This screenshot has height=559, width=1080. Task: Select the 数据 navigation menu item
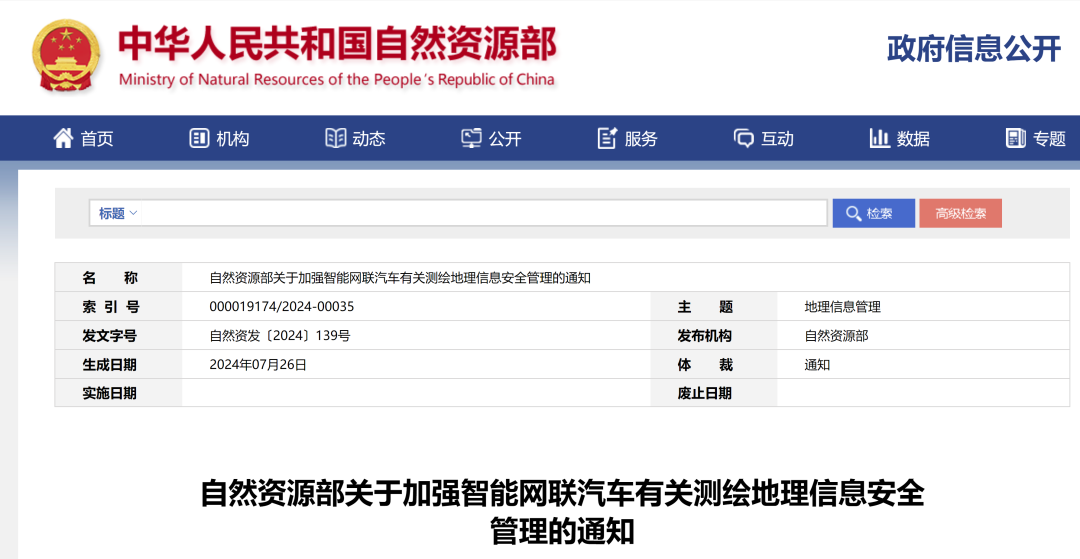[x=913, y=139]
